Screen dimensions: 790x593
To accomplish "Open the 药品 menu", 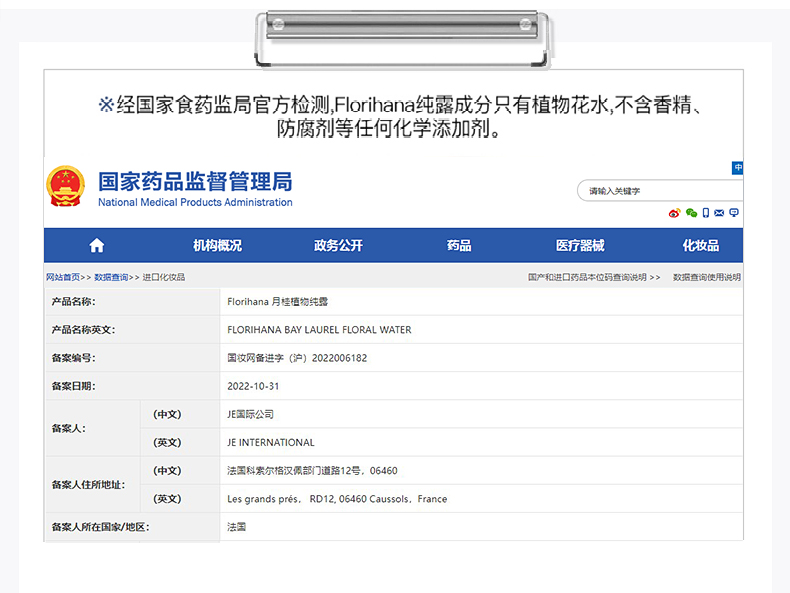I will click(x=459, y=245).
